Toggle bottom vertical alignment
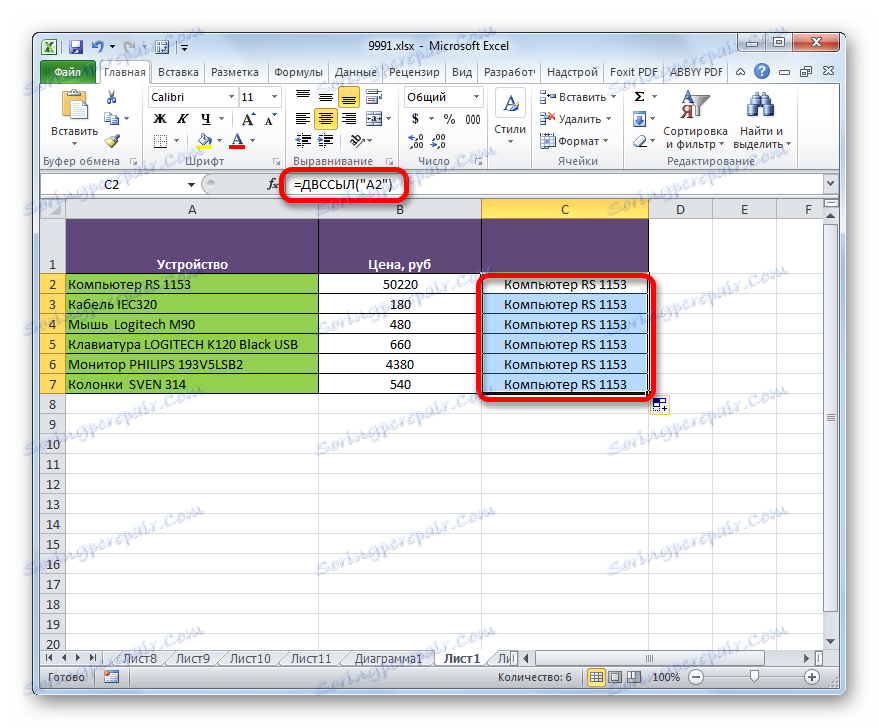This screenshot has width=879, height=728. pos(349,98)
